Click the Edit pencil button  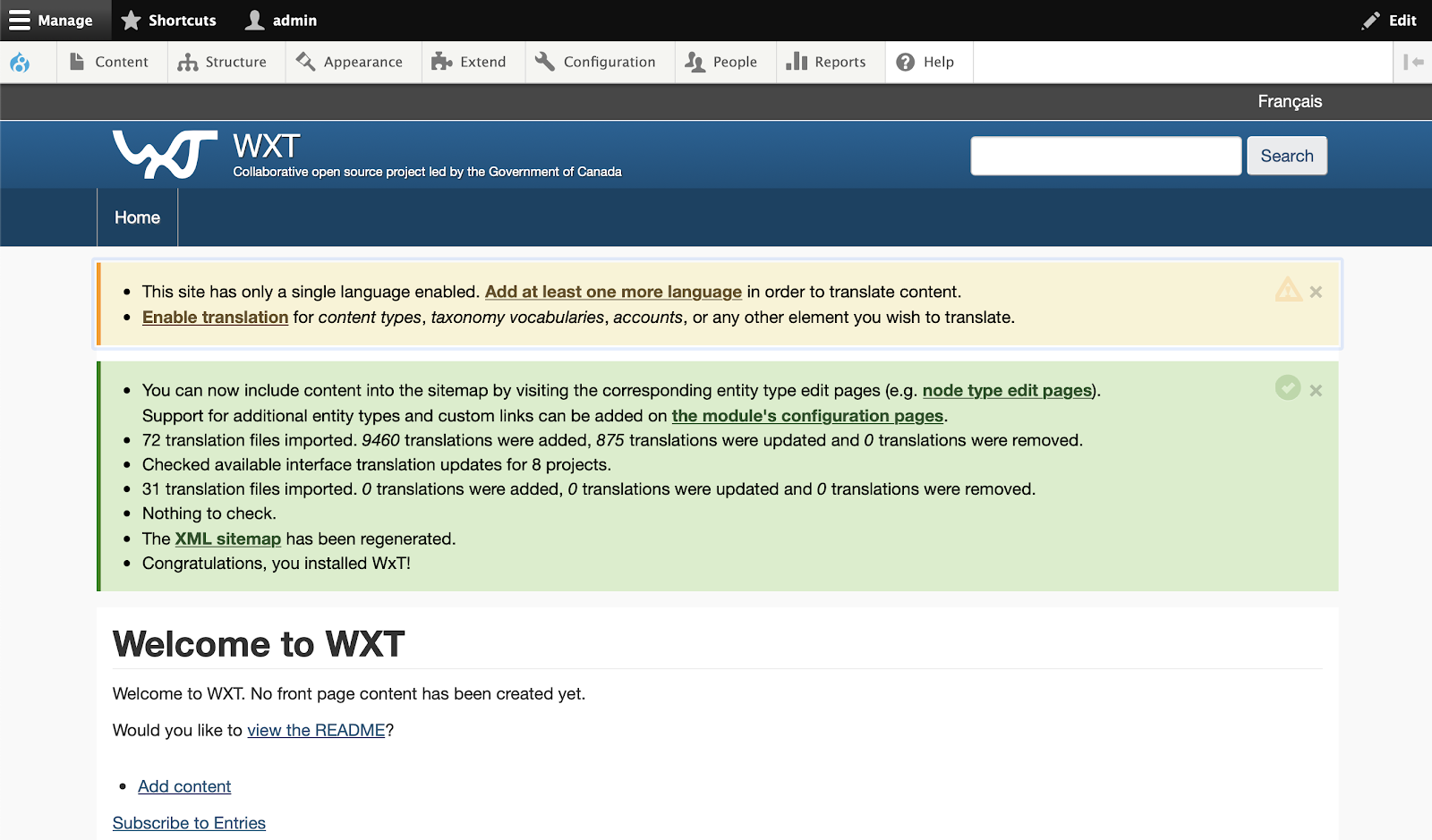point(1389,20)
